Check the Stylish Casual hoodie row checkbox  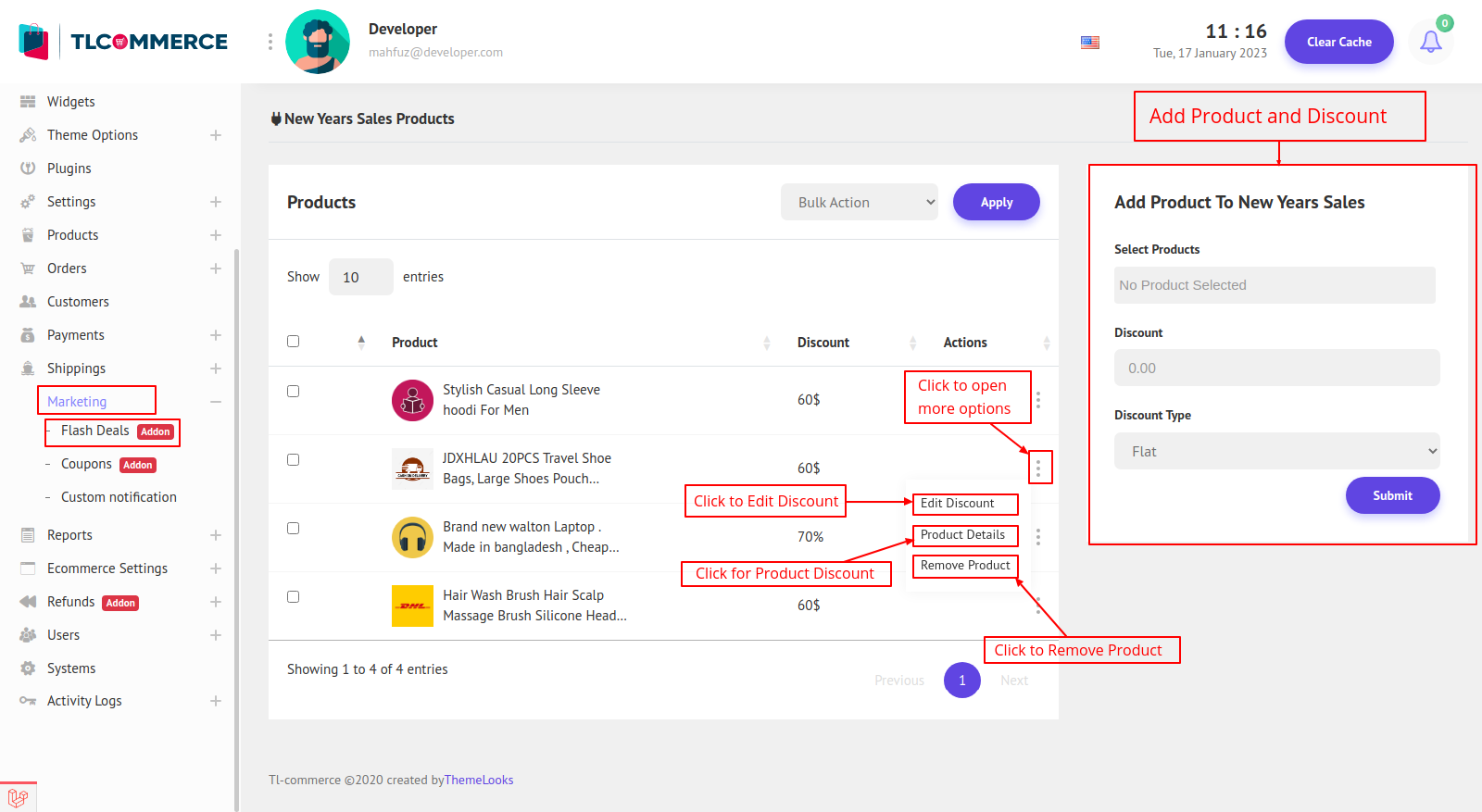294,392
